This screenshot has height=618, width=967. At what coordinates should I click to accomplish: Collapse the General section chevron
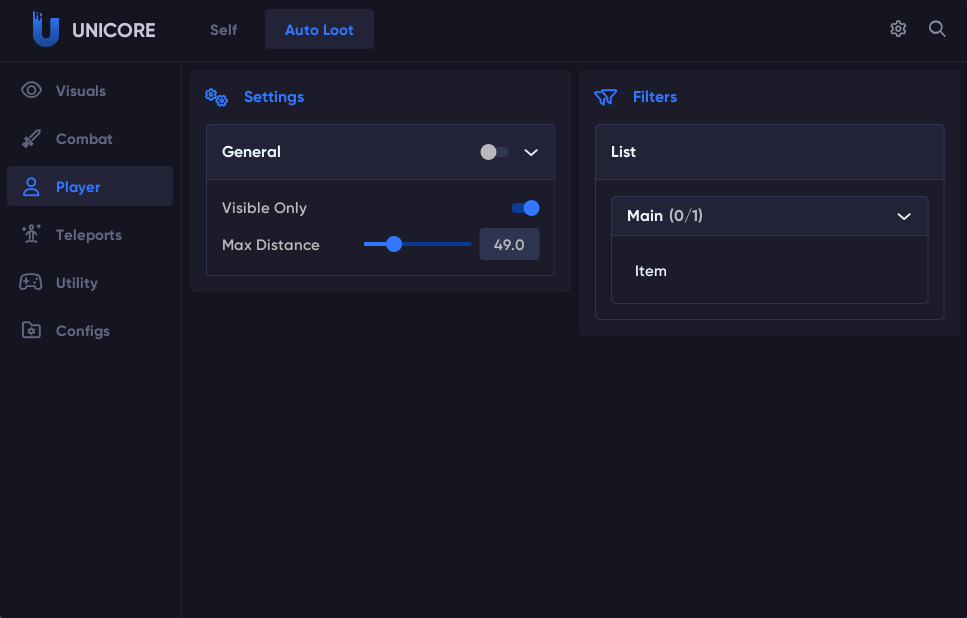click(531, 152)
